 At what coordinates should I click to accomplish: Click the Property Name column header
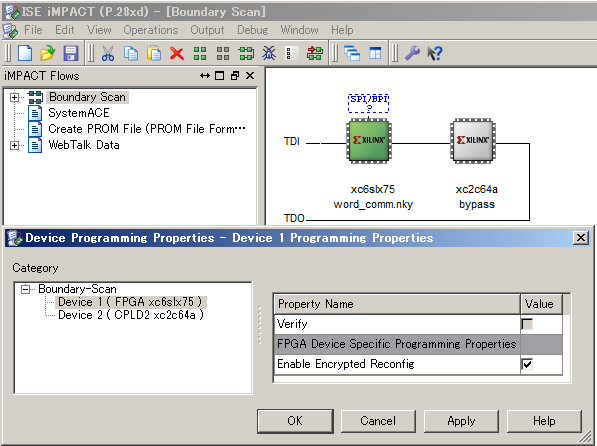397,304
